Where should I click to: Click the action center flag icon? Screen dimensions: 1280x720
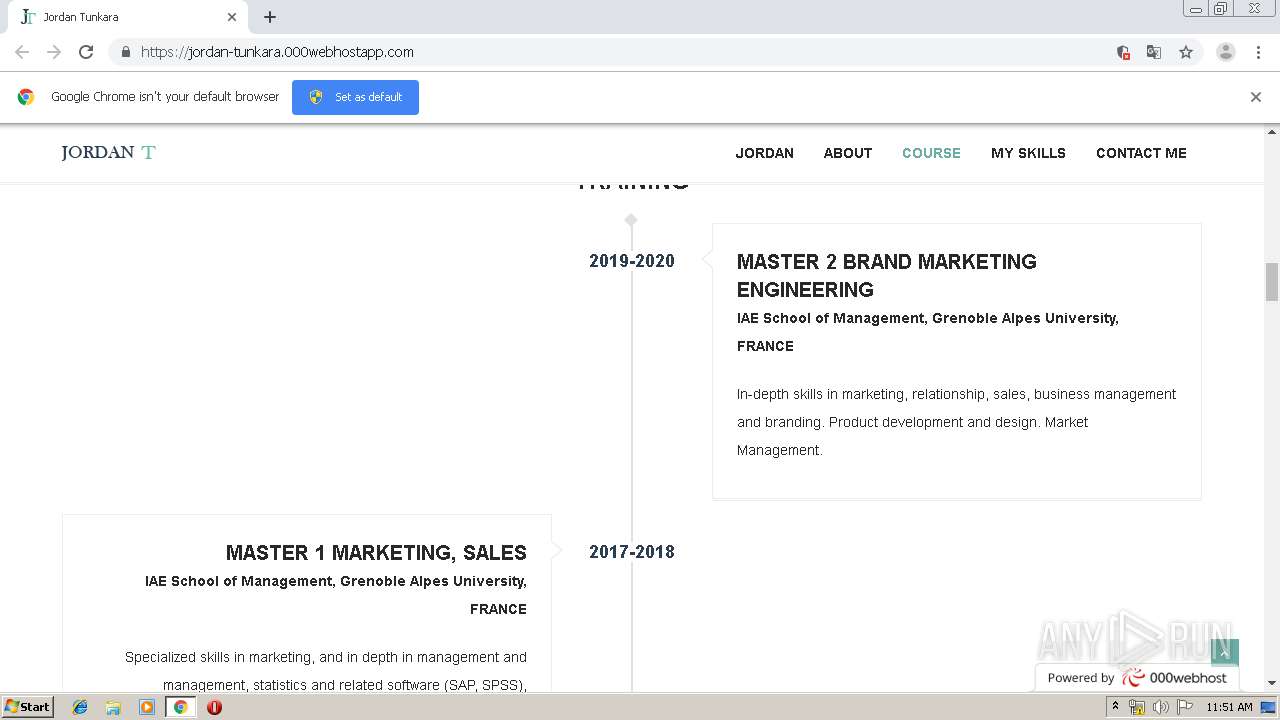[x=1185, y=707]
